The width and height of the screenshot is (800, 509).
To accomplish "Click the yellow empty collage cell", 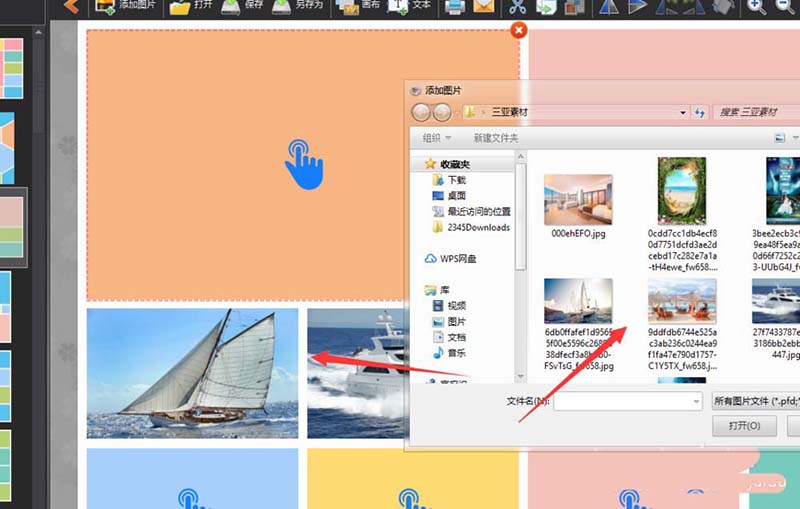I will (413, 478).
